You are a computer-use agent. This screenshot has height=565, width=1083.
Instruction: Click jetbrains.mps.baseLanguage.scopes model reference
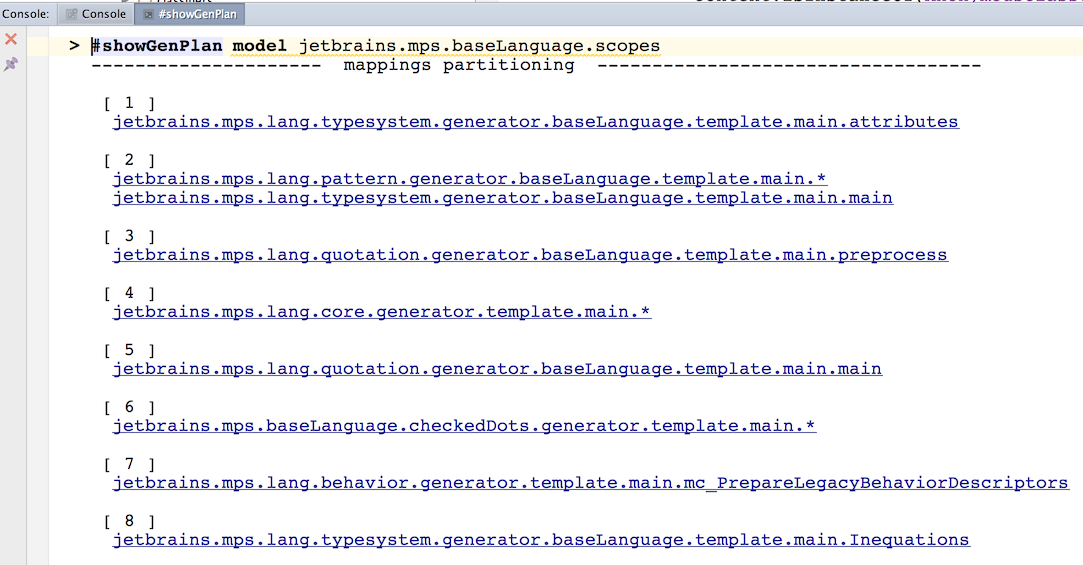pos(479,46)
